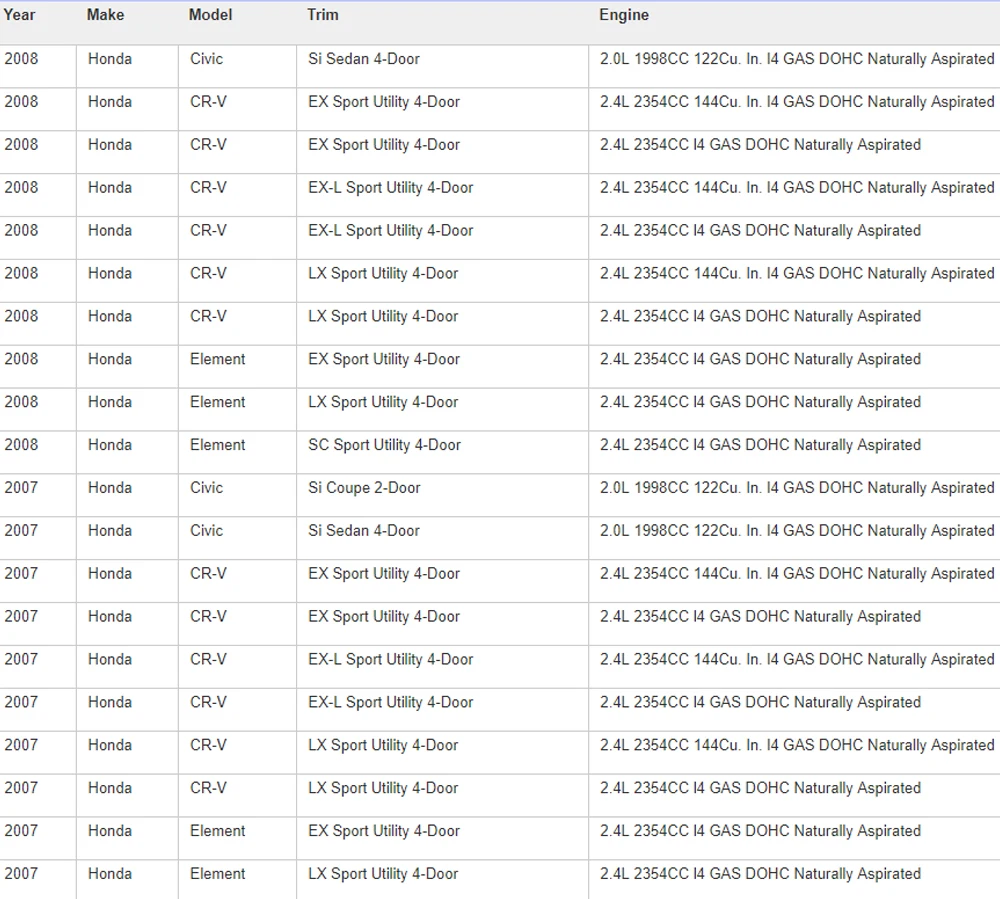The image size is (1000, 899).
Task: Click the 2008 CR-V LX engine without 144Cu. In.
Action: click(760, 316)
